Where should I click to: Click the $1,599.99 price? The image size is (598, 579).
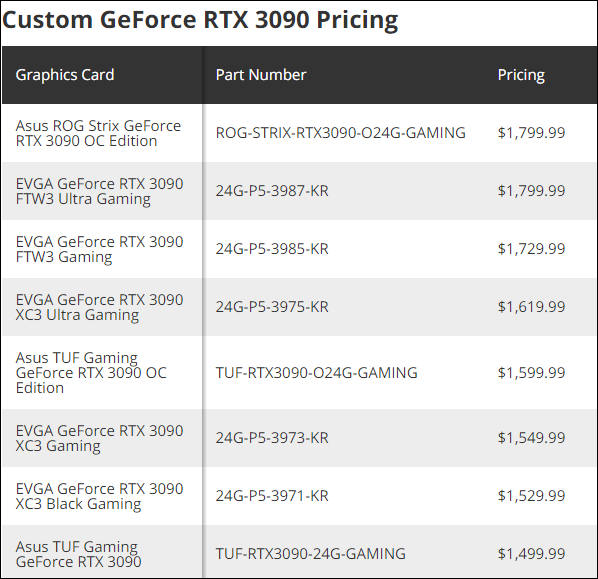(531, 373)
